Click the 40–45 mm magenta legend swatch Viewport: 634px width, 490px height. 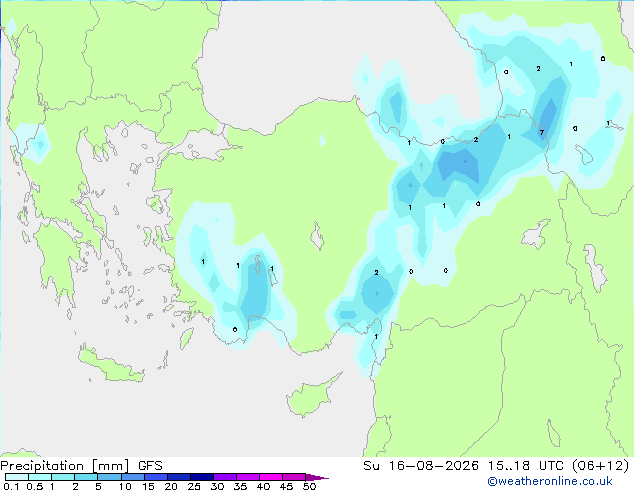coord(271,477)
